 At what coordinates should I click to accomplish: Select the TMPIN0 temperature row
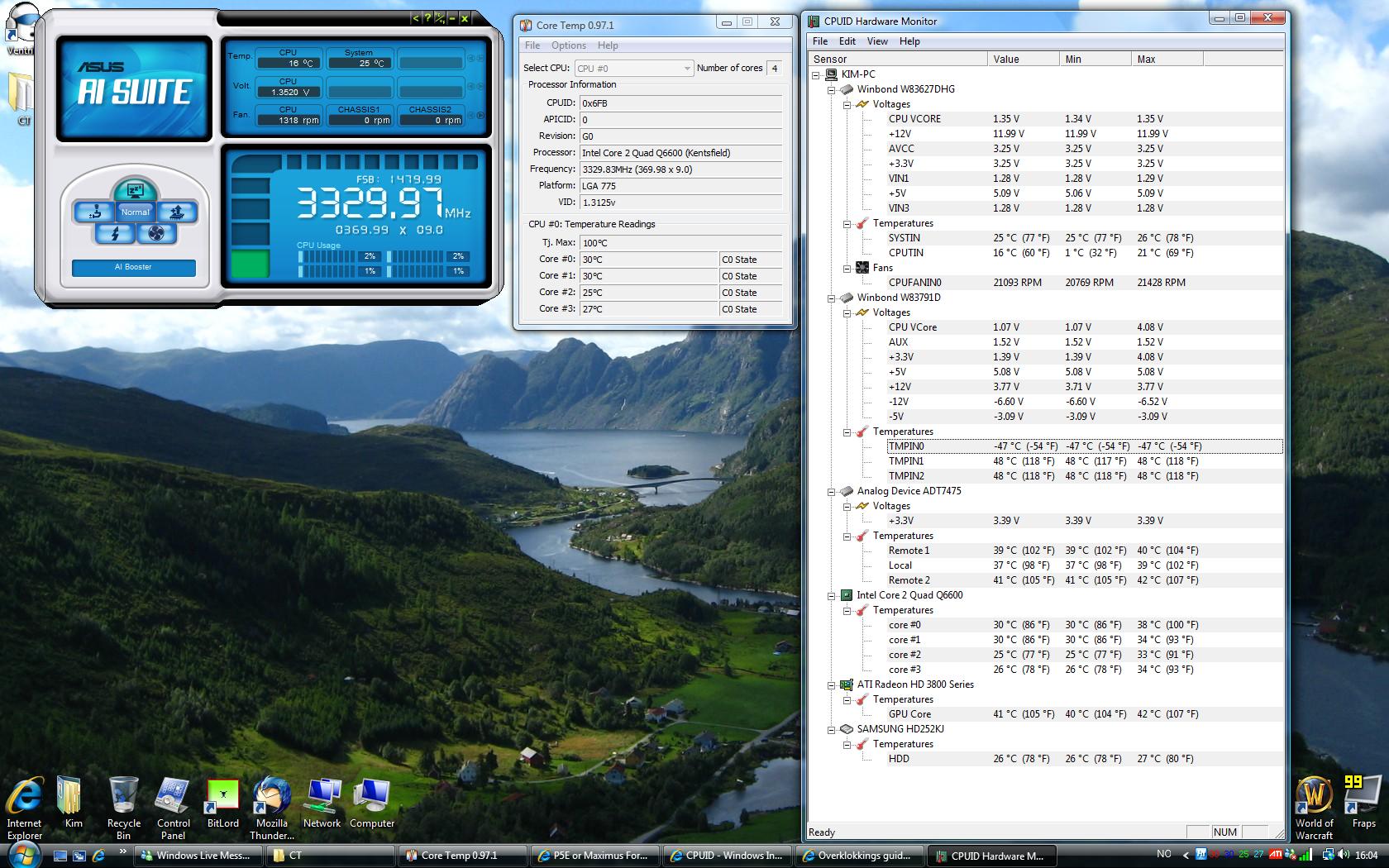pos(1084,446)
